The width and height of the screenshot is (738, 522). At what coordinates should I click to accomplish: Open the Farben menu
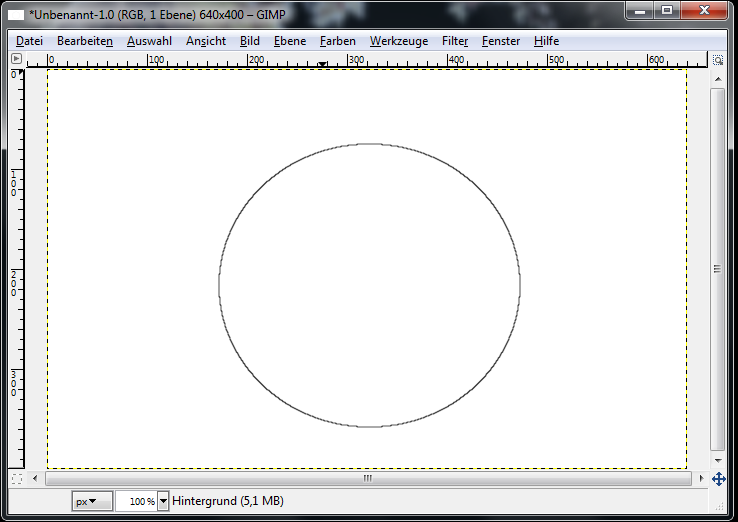tap(337, 41)
